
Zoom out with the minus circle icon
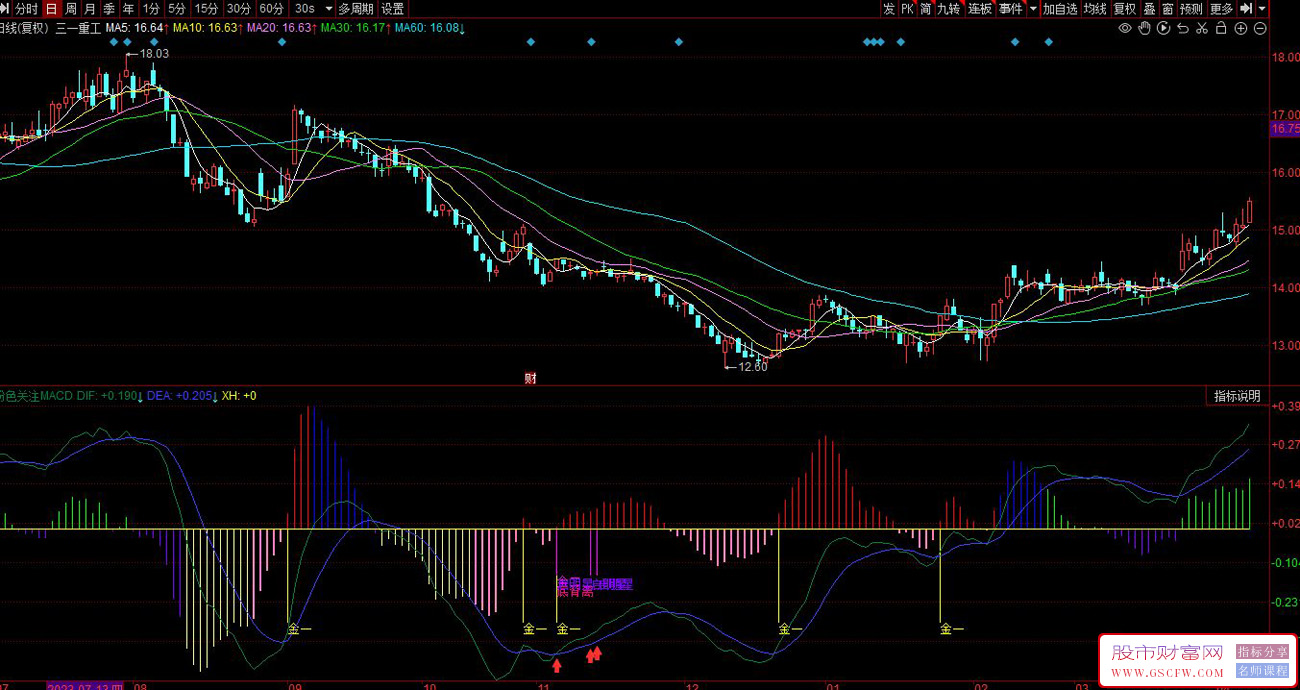1260,28
